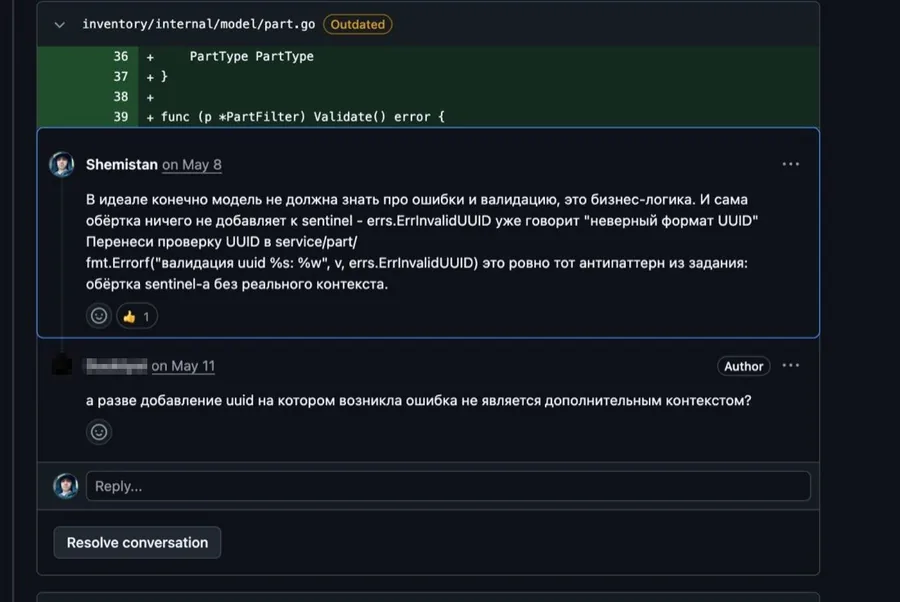Click the blurred author username on the reply
The image size is (900, 602).
[117, 366]
